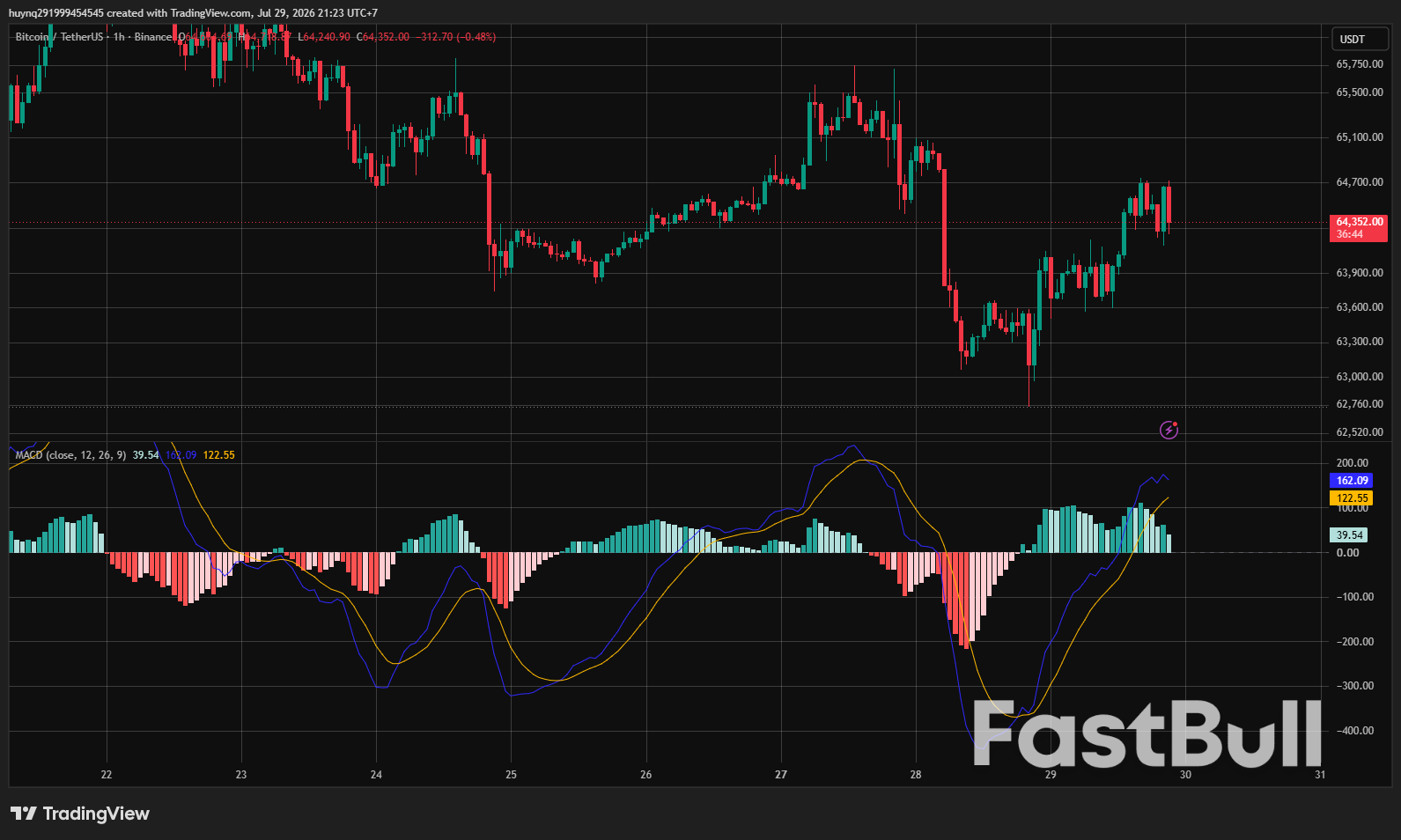Click the FastBull watermark logo

point(1147,733)
